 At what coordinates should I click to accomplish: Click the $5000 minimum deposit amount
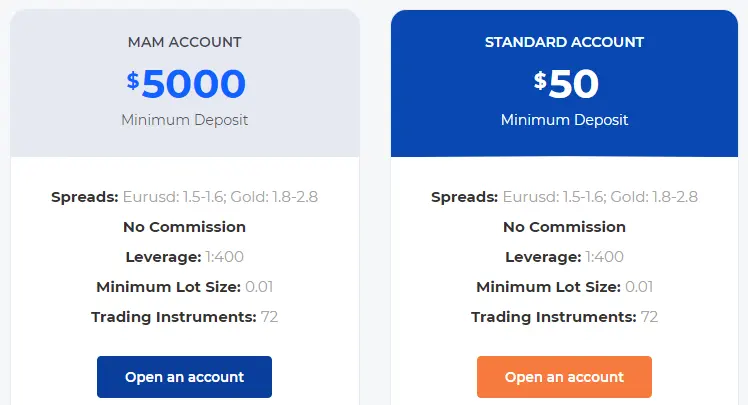[x=187, y=83]
